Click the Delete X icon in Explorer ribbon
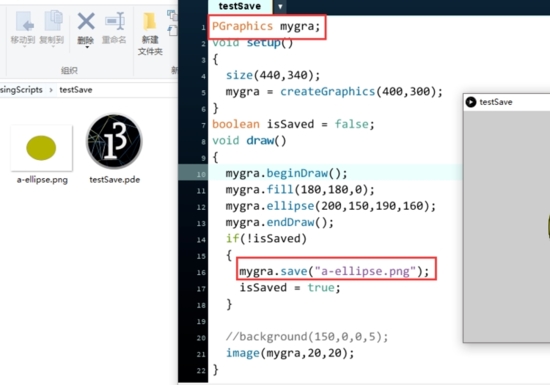 coord(86,21)
